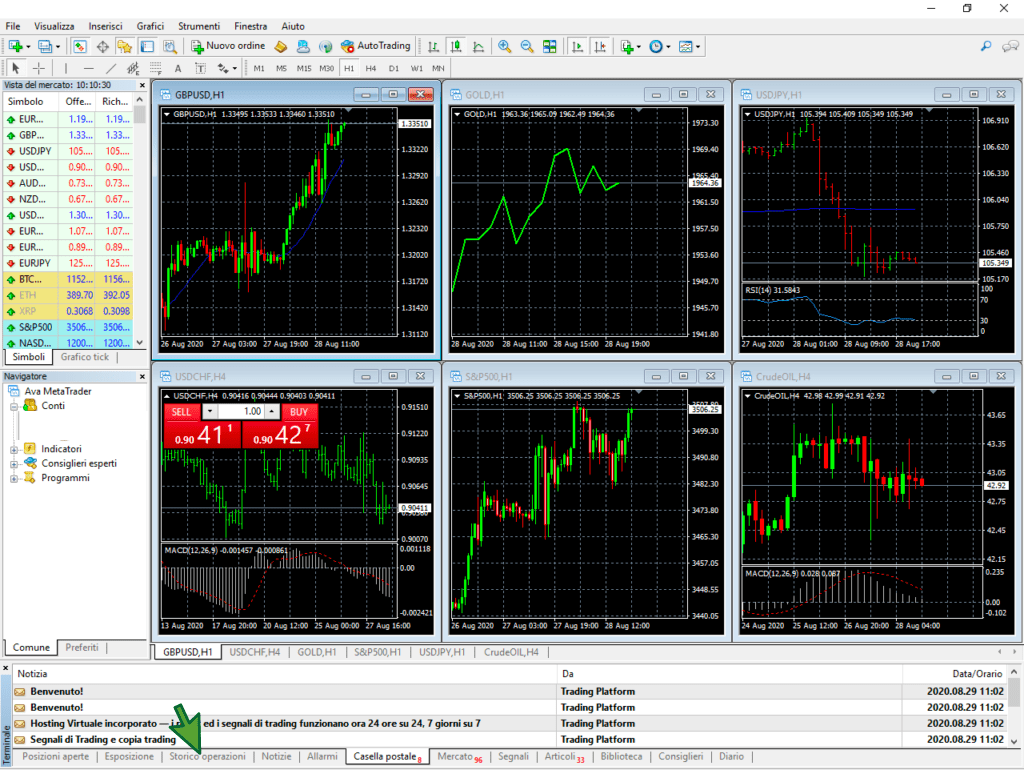
Task: Toggle the Market Watch window icon
Action: pyautogui.click(x=80, y=46)
